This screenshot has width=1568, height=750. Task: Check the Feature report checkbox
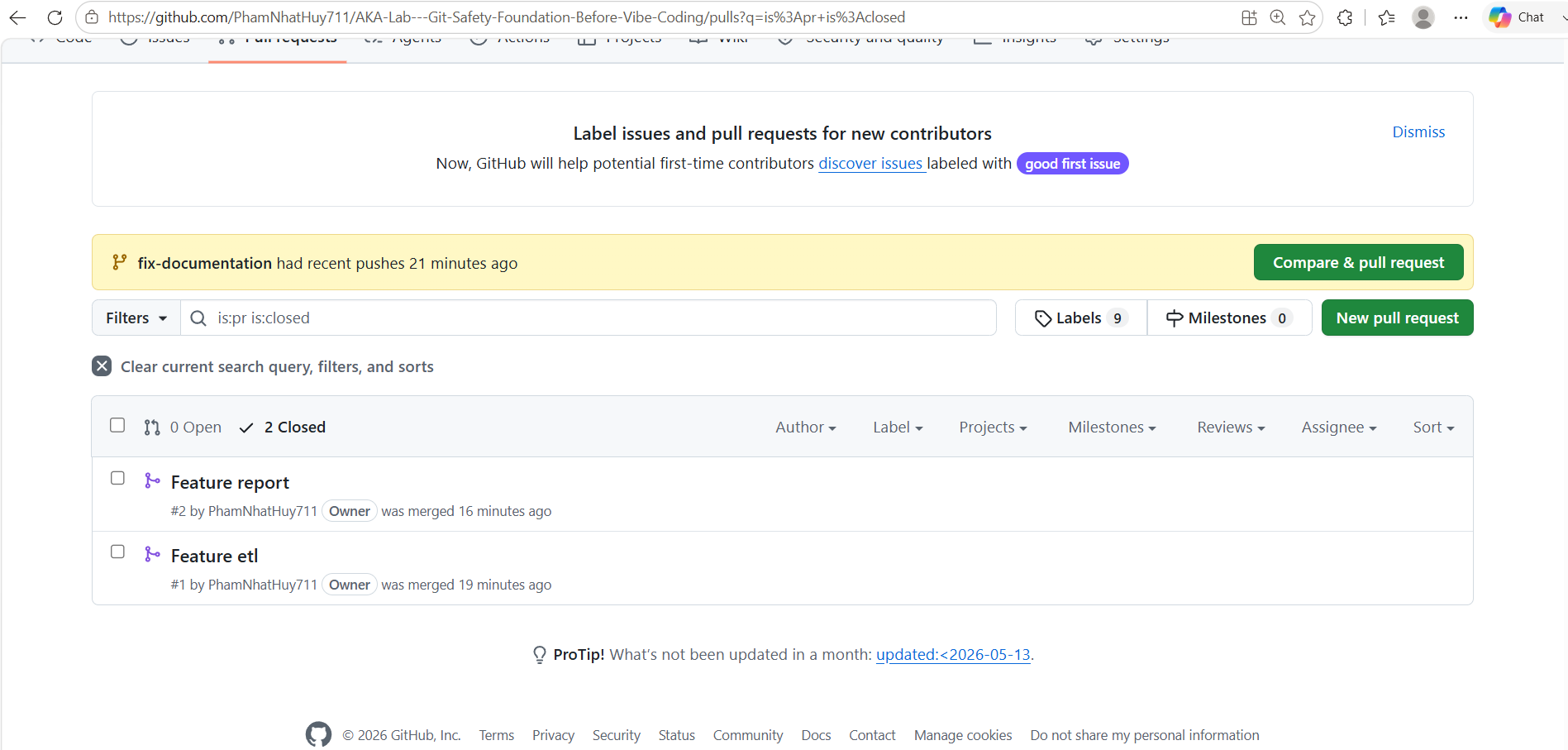coord(117,478)
